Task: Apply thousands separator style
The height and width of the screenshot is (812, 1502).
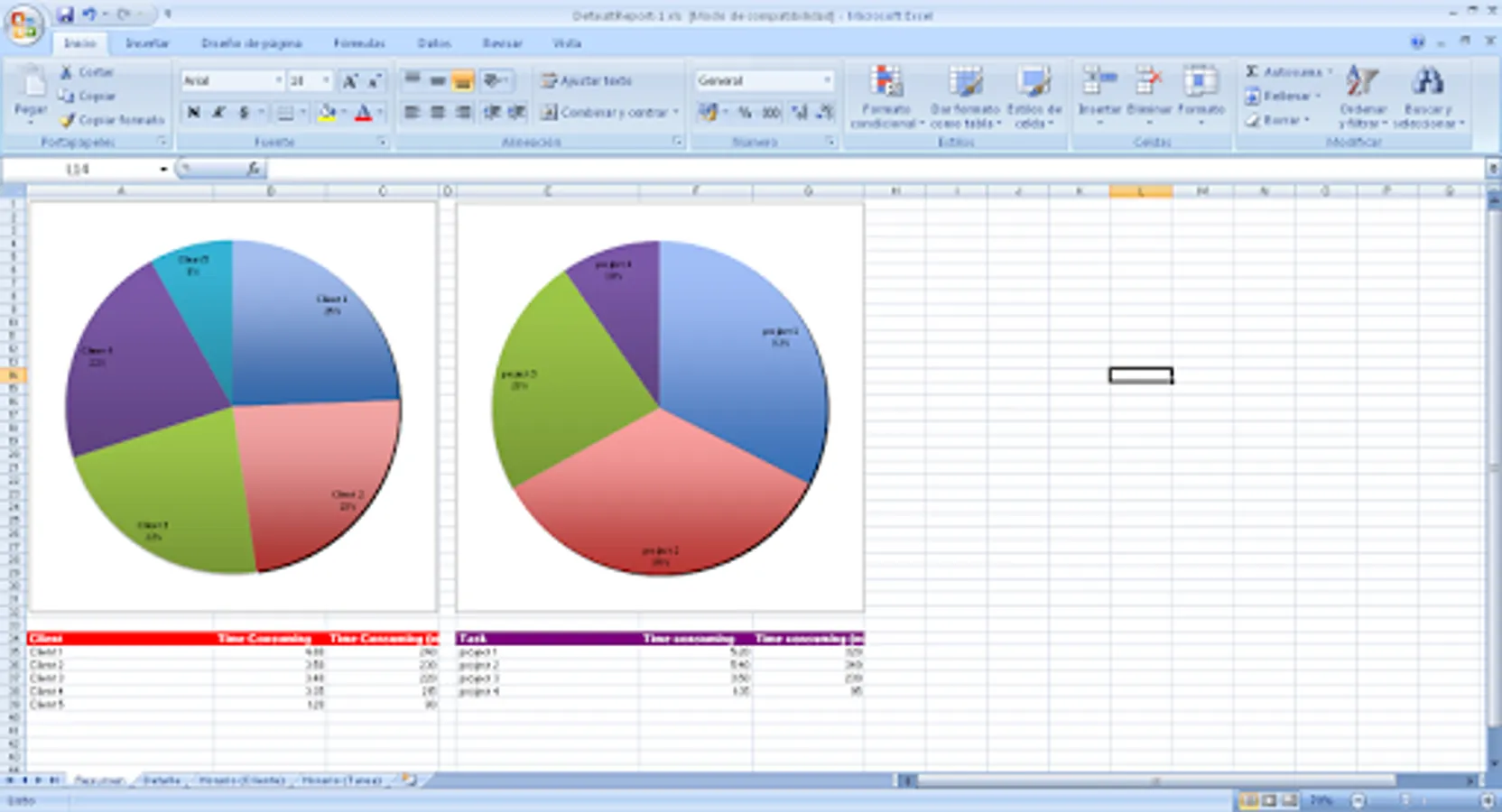Action: 771,113
